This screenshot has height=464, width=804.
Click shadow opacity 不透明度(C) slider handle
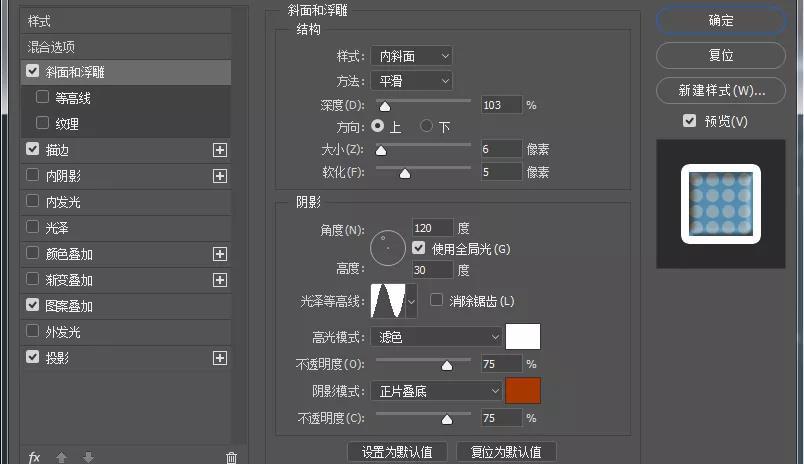(x=447, y=419)
